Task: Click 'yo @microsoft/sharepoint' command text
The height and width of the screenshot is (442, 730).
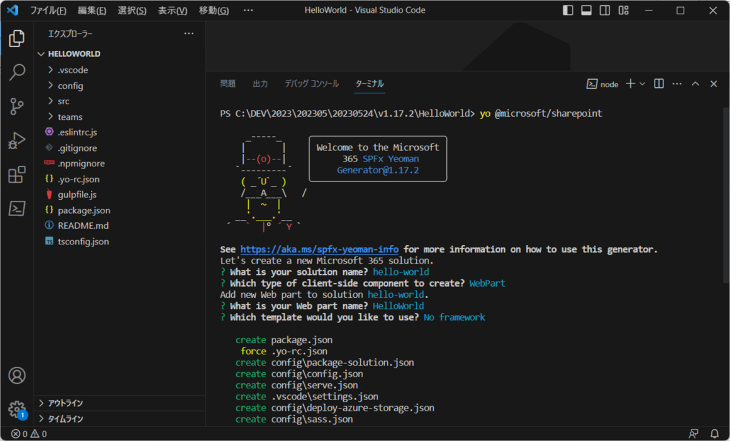Action: pyautogui.click(x=541, y=114)
